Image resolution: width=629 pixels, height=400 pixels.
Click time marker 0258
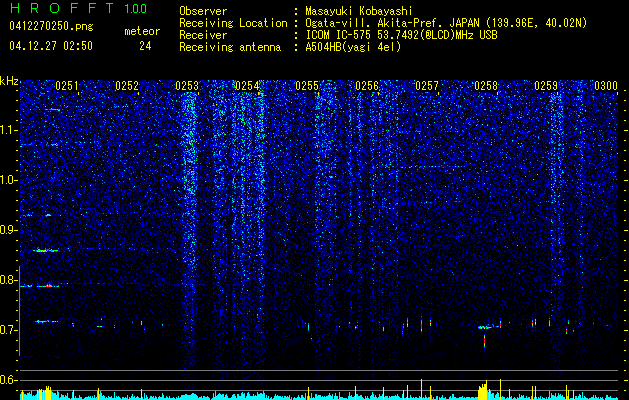[486, 86]
